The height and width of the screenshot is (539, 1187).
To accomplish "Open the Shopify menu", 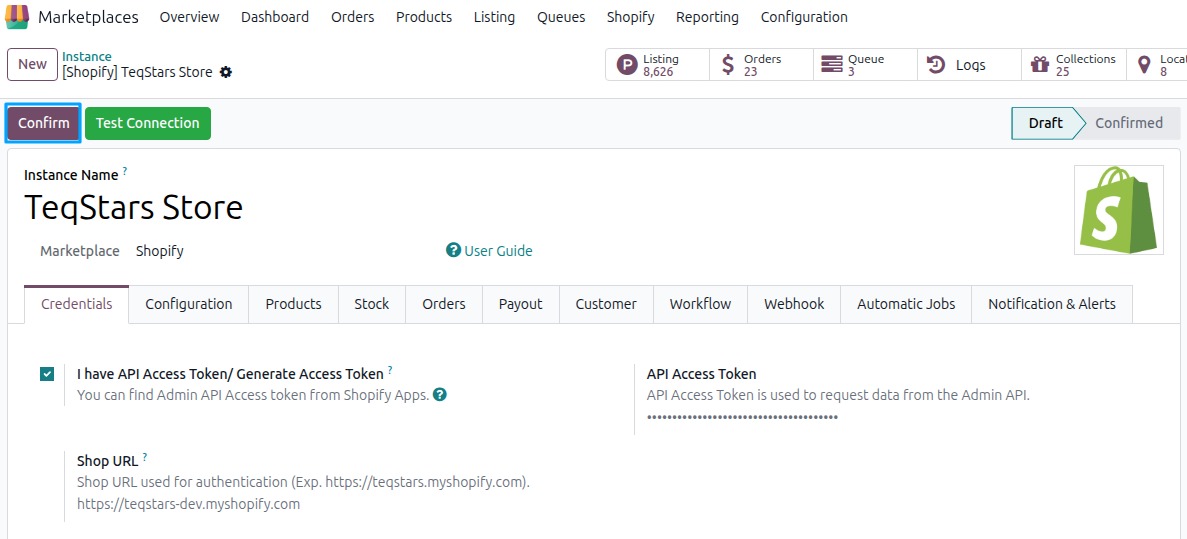I will pyautogui.click(x=631, y=17).
